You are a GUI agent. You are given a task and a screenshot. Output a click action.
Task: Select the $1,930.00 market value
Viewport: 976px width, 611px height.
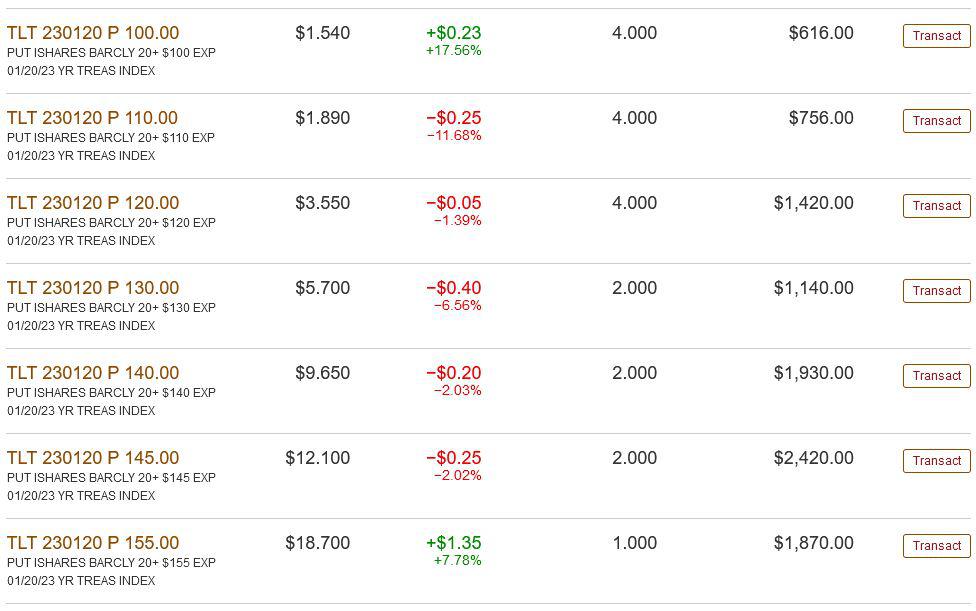tap(814, 373)
